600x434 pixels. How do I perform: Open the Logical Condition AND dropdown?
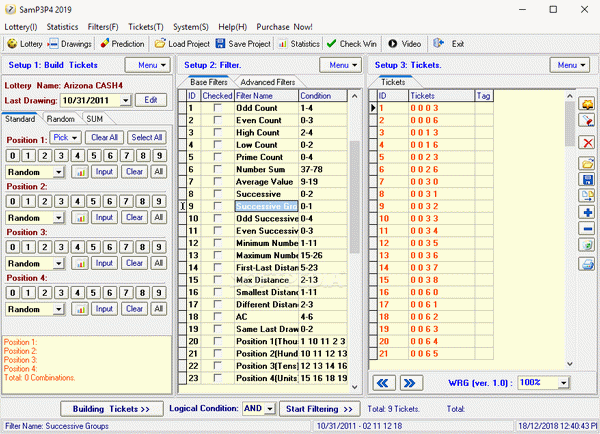(270, 409)
